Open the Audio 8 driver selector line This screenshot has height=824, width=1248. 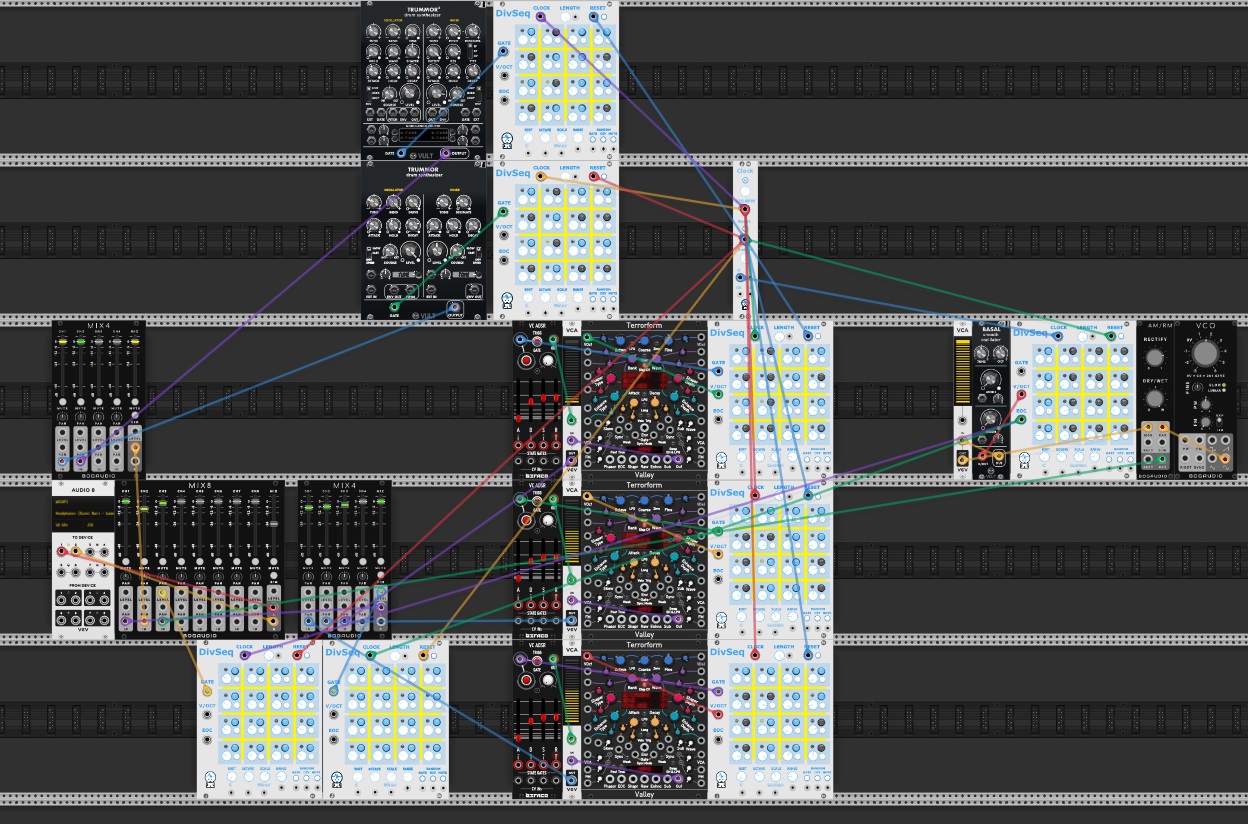(83, 501)
